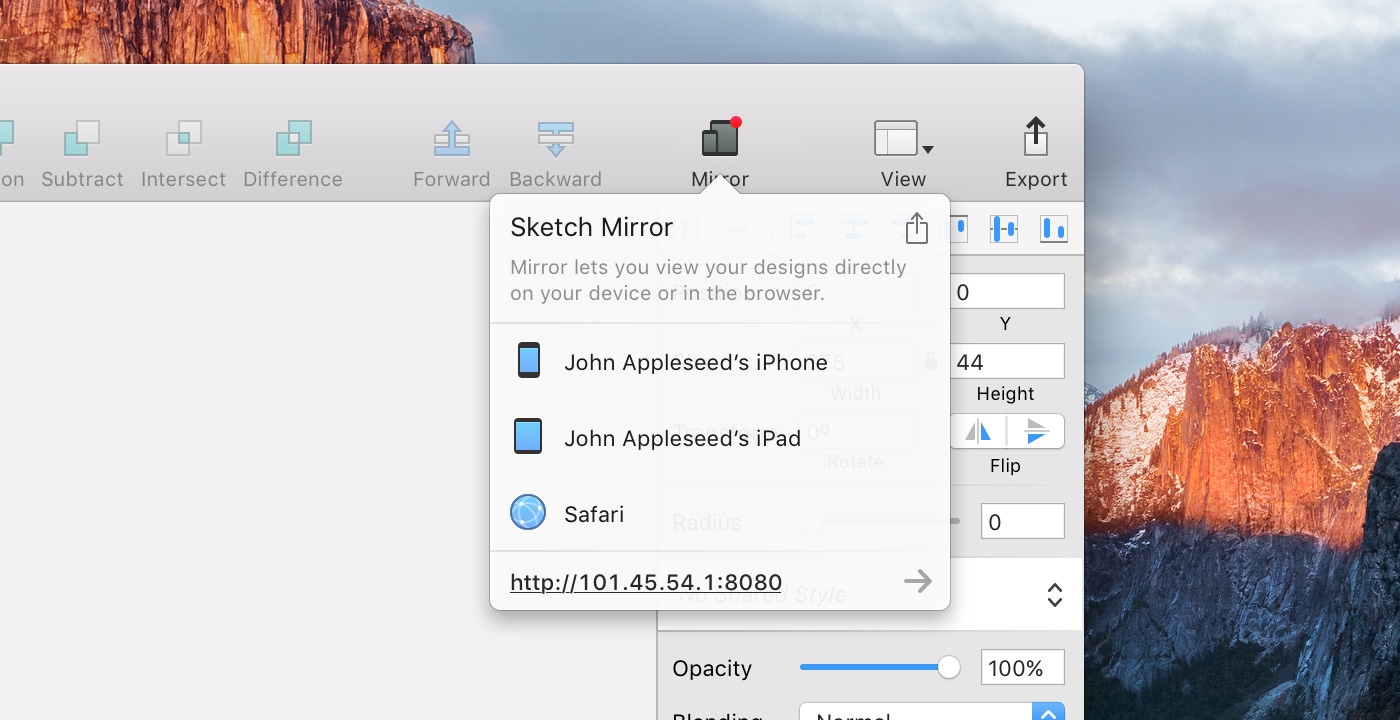Click the Subtract boolean operation icon
This screenshot has height=720, width=1400.
click(x=82, y=139)
